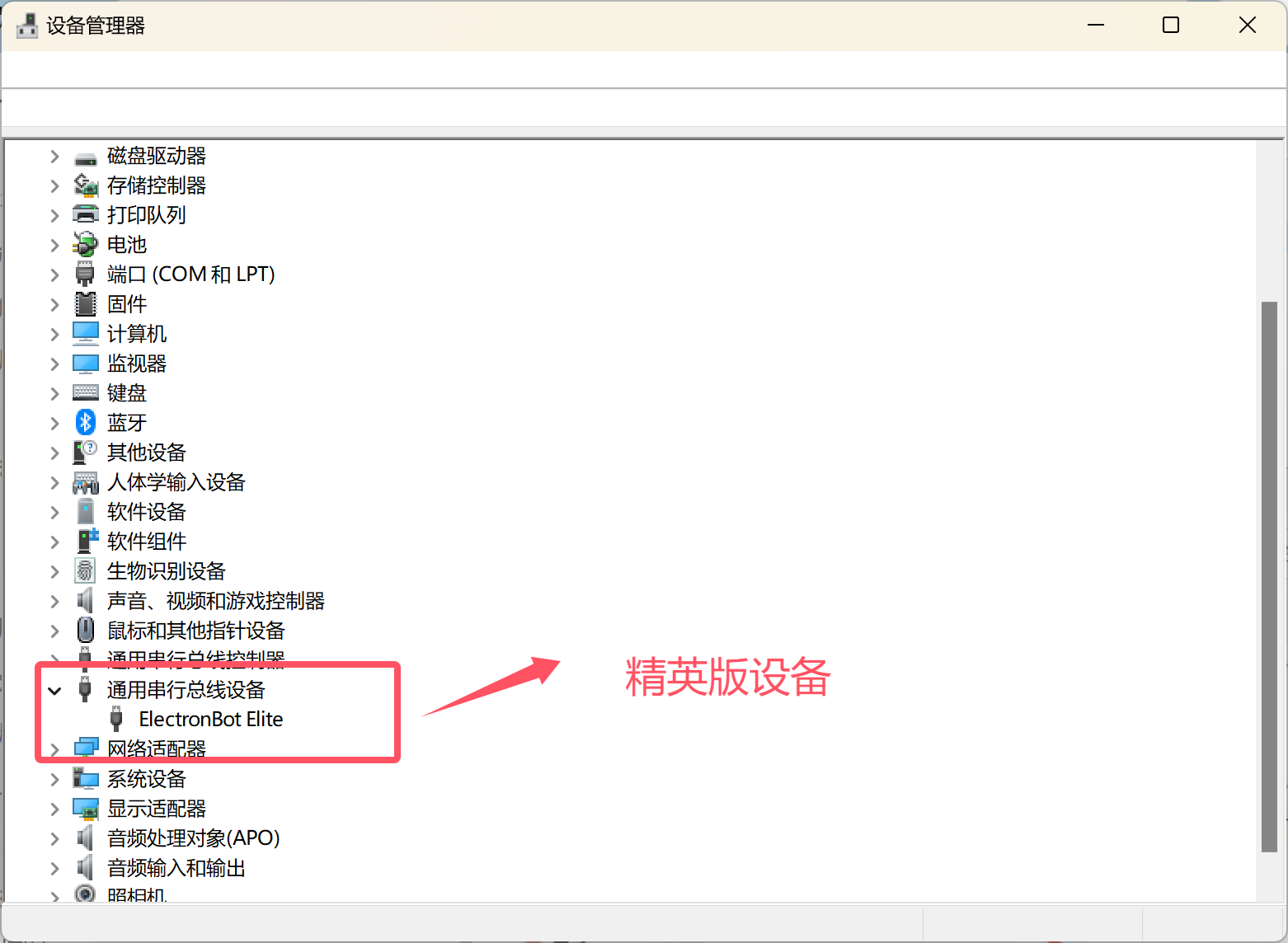Select the 电池 label
The height and width of the screenshot is (943, 1288).
tap(127, 245)
